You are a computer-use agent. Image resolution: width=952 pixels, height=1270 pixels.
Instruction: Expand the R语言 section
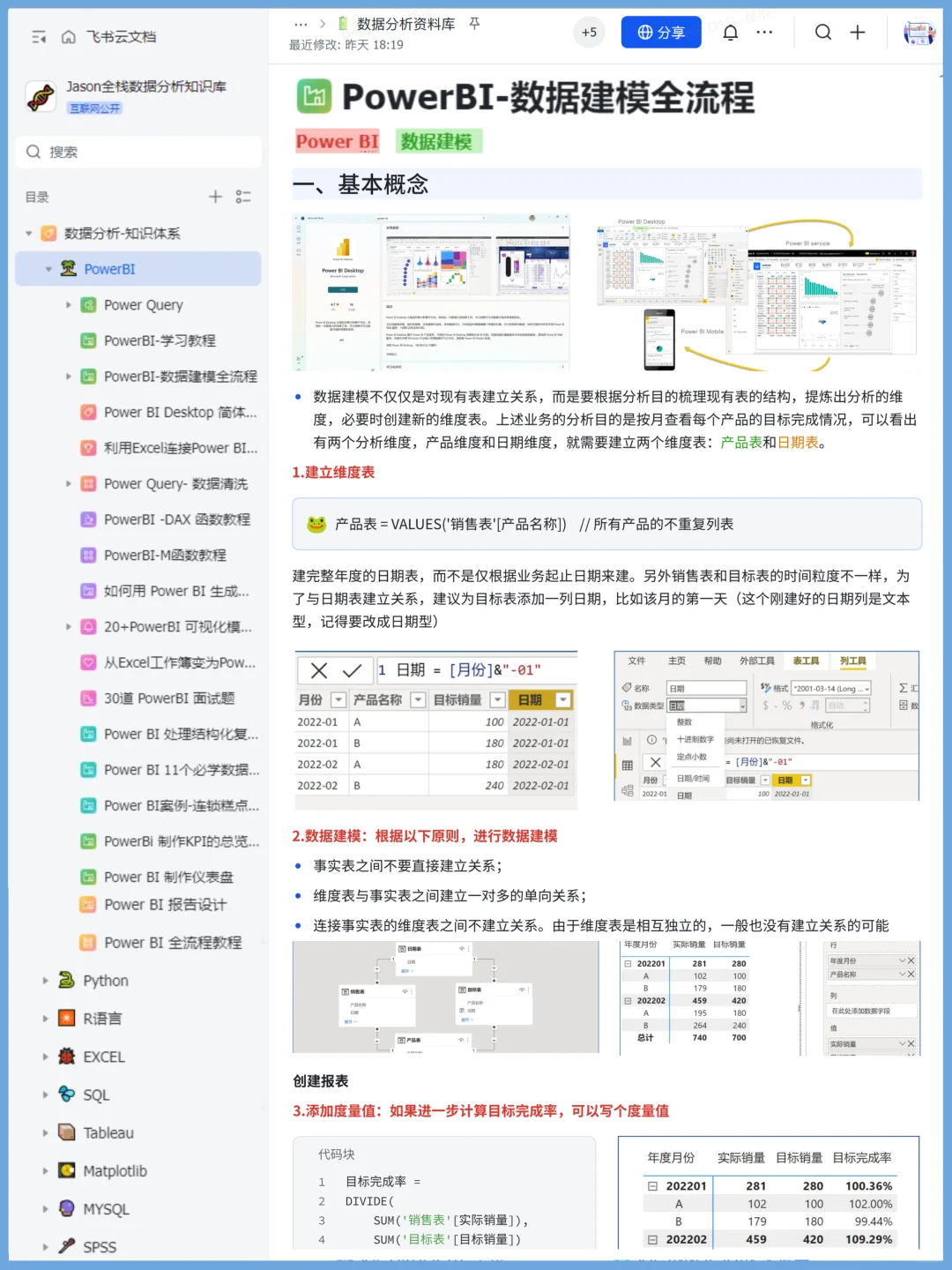click(46, 1019)
